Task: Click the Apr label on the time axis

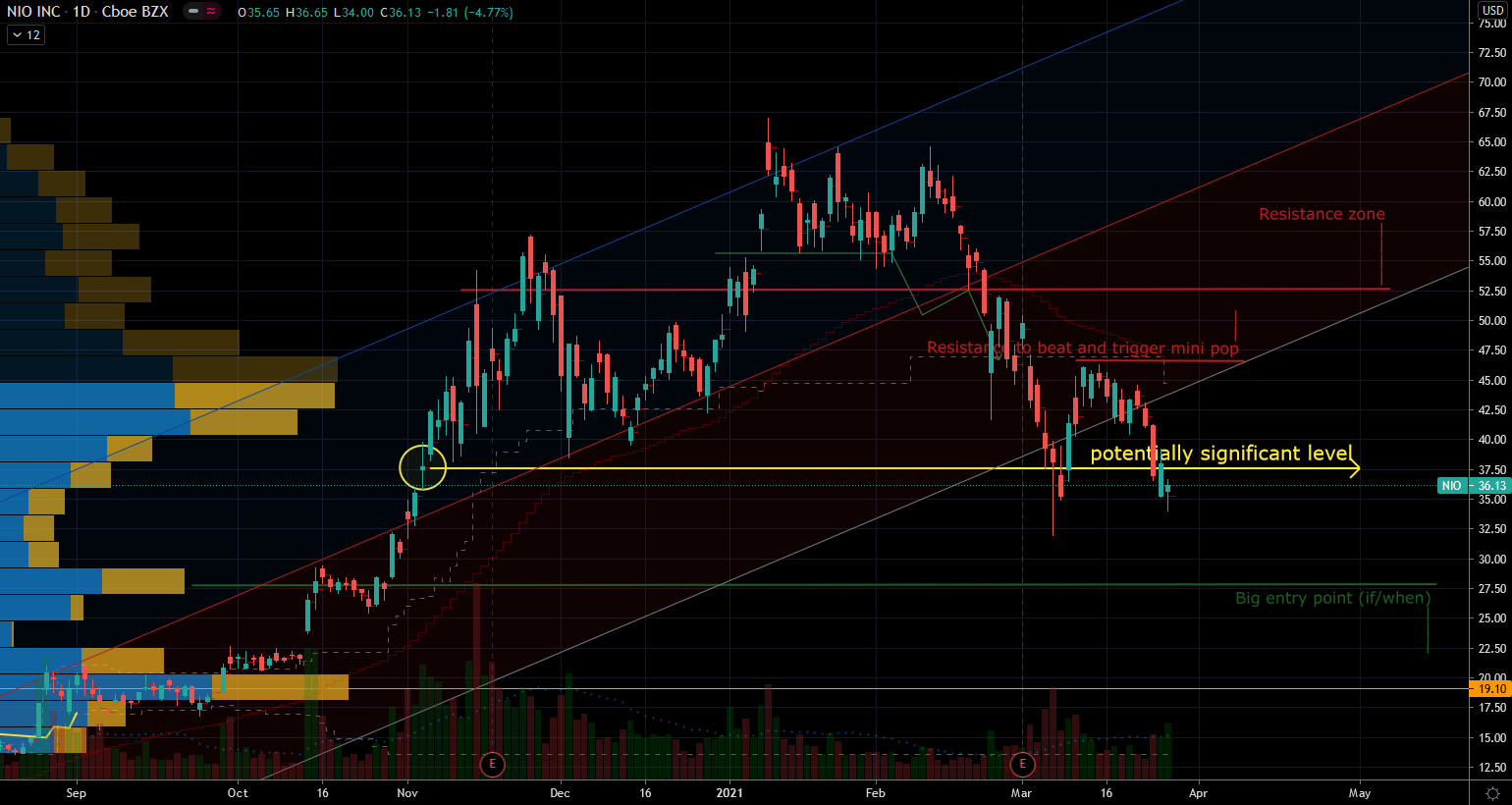Action: pyautogui.click(x=1198, y=793)
